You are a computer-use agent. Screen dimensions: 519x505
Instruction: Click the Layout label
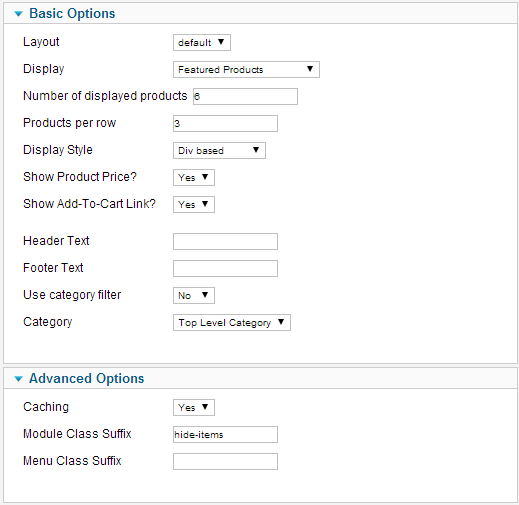(x=41, y=42)
